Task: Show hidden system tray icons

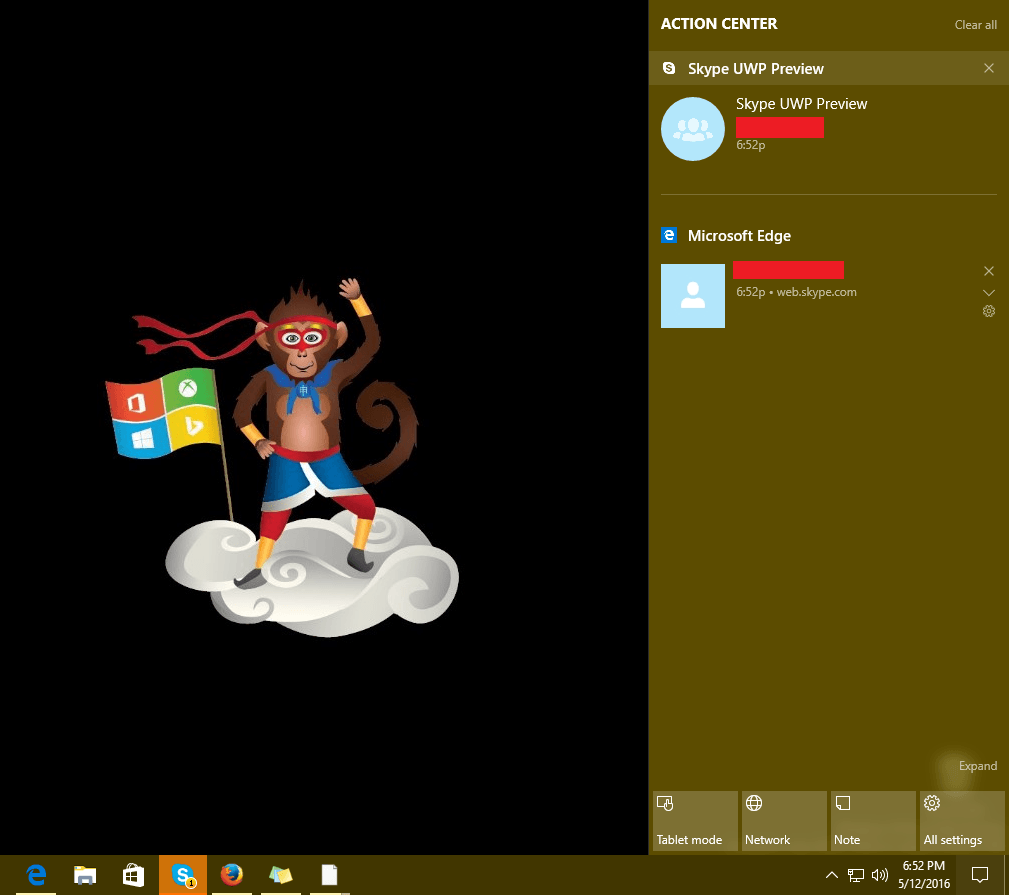Action: [x=831, y=875]
